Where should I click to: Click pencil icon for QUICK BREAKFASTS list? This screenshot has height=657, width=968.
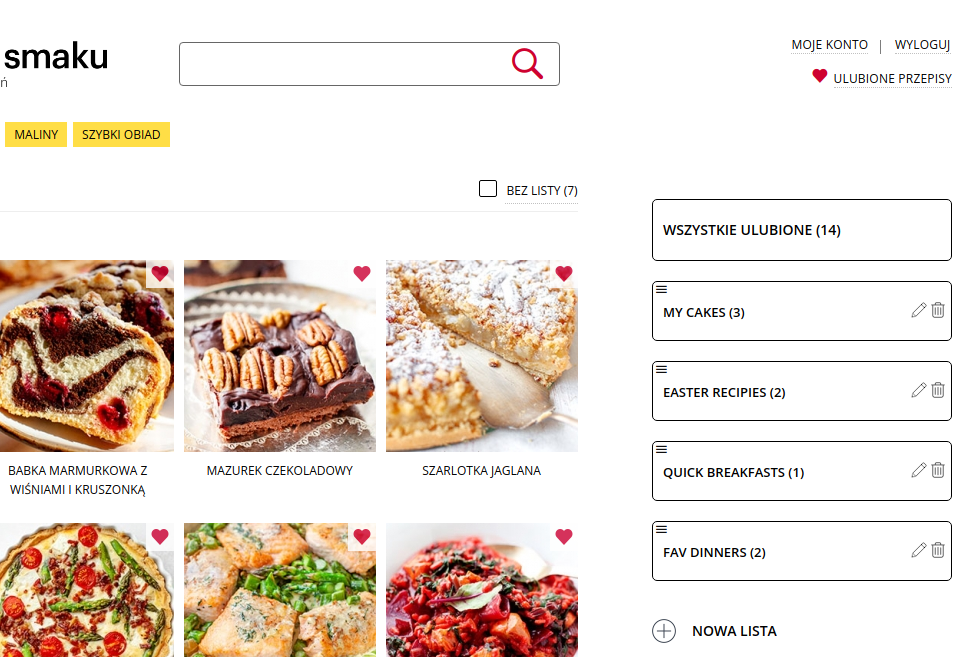click(x=919, y=470)
